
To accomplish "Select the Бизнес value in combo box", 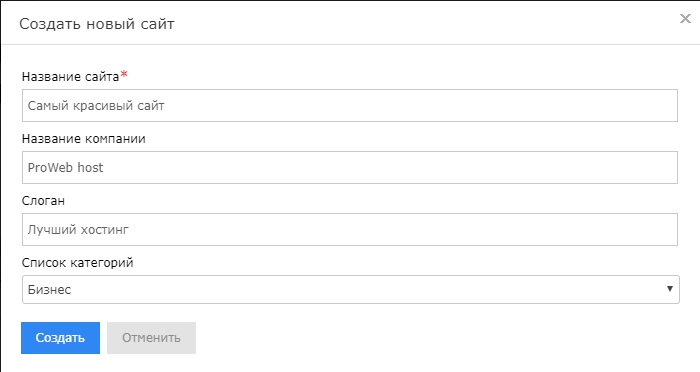I will pos(49,290).
